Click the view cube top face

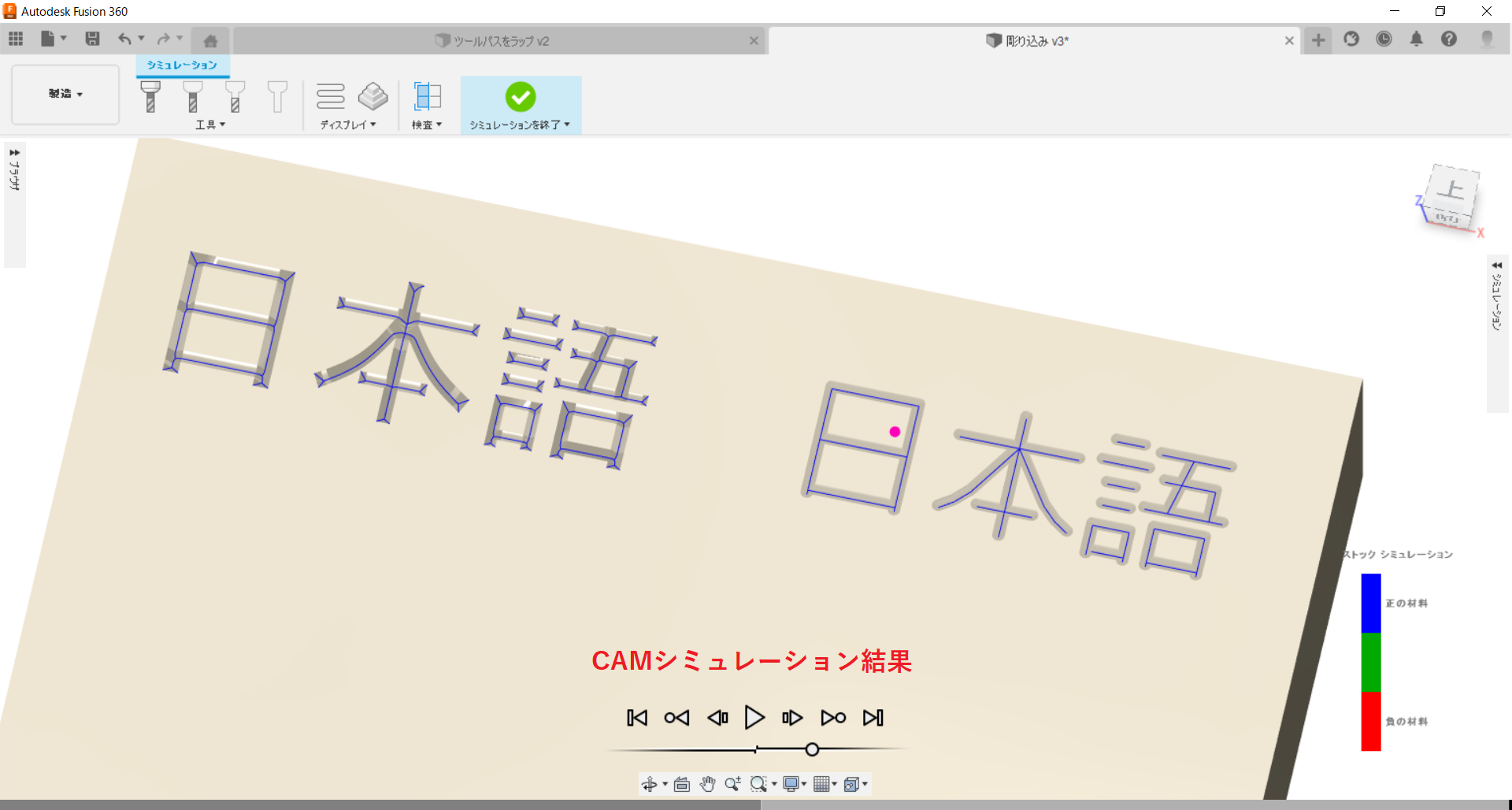(1451, 190)
